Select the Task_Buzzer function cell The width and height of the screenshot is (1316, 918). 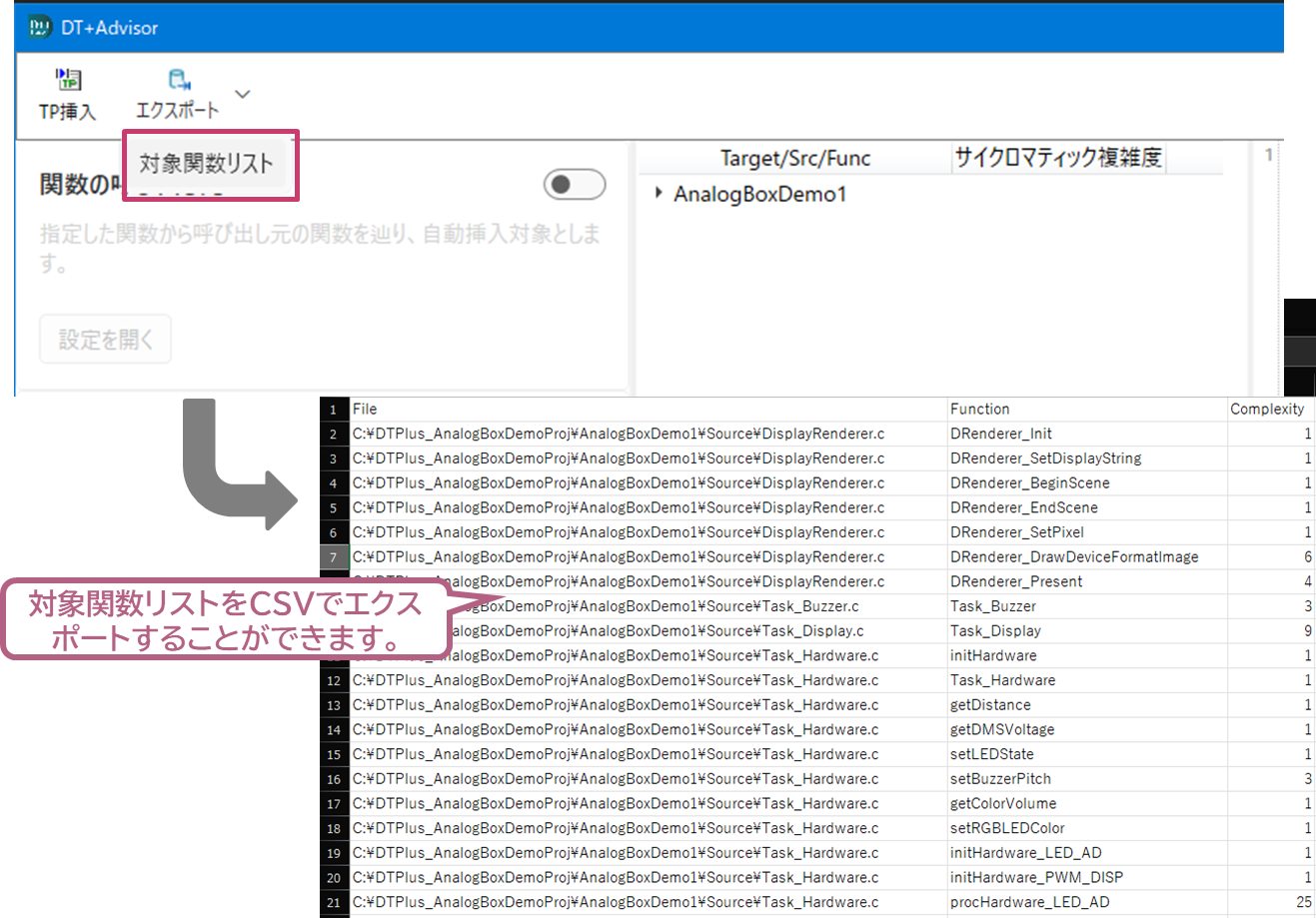[993, 606]
